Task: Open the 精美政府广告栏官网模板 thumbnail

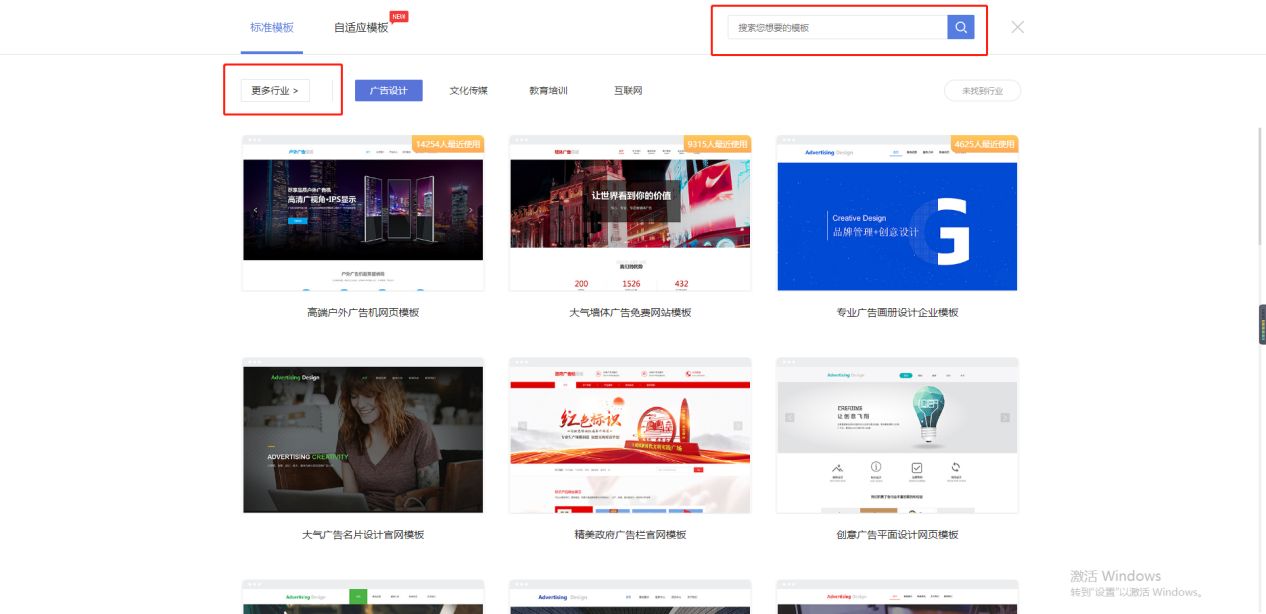Action: [630, 434]
